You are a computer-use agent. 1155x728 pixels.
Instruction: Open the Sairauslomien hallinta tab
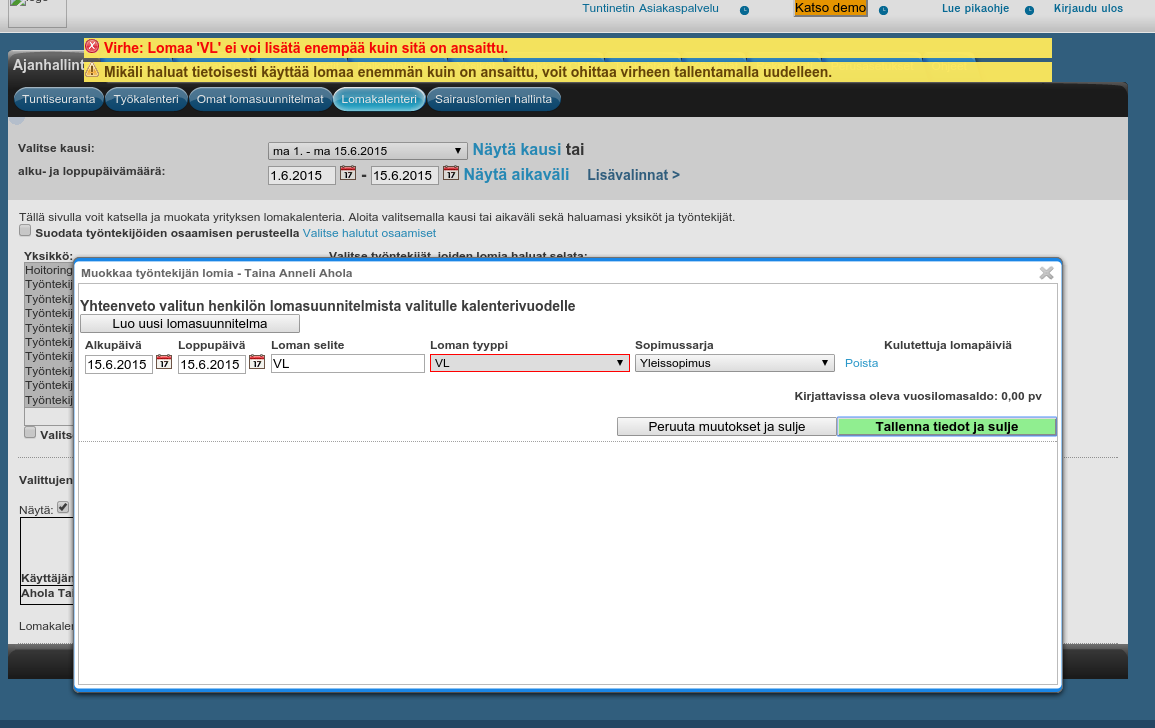(493, 99)
